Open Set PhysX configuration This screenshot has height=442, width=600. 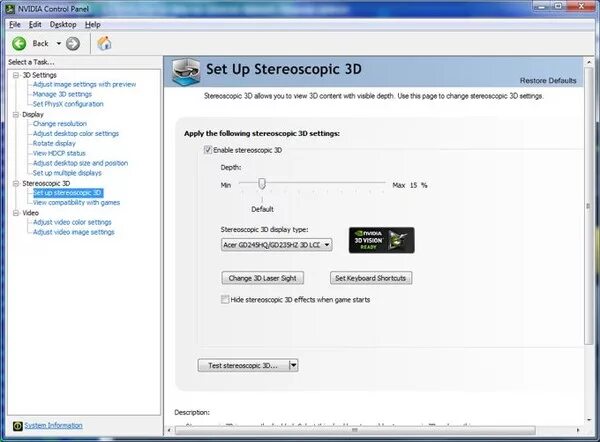tap(68, 104)
